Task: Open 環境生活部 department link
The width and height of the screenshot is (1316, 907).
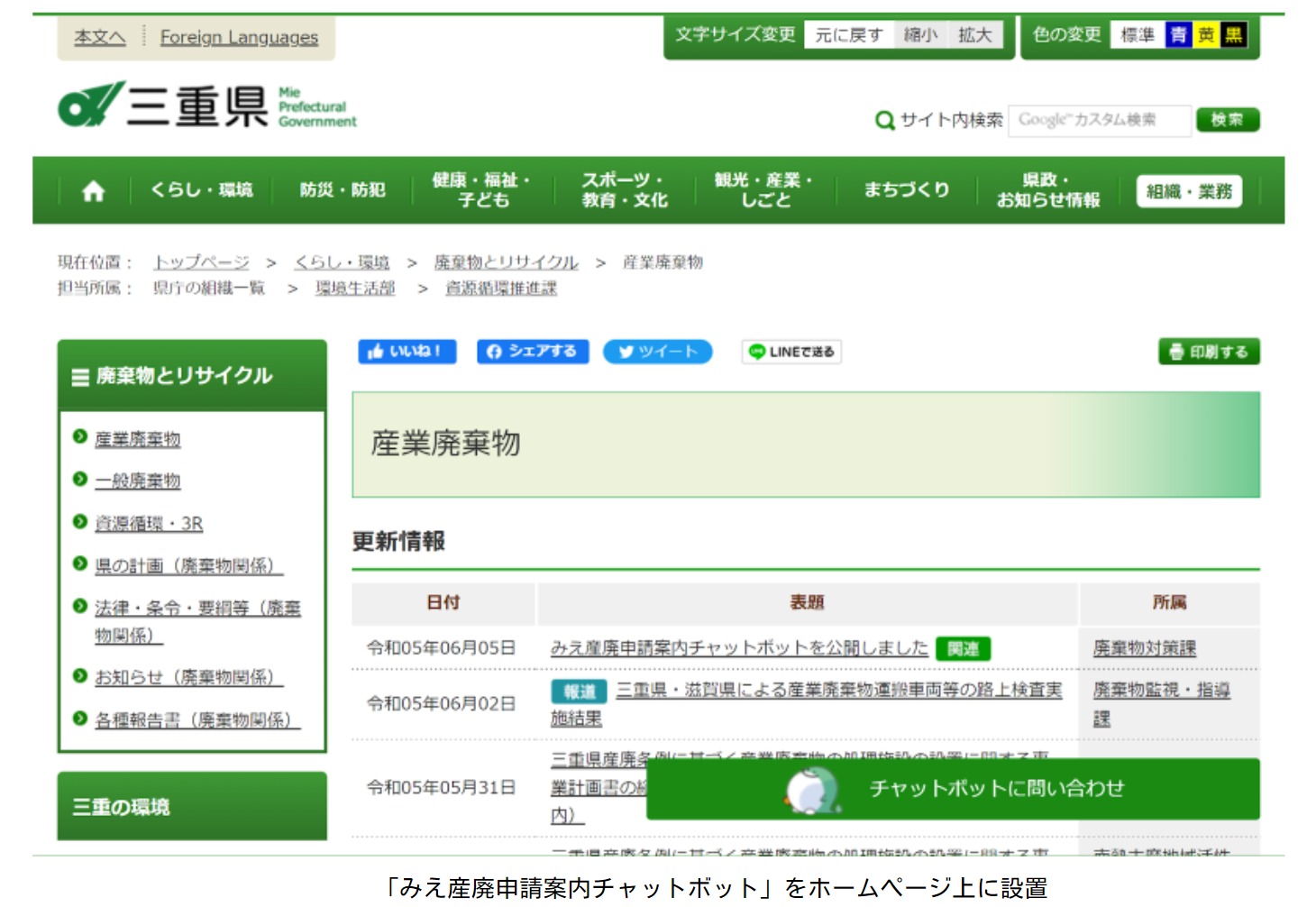Action: point(355,289)
